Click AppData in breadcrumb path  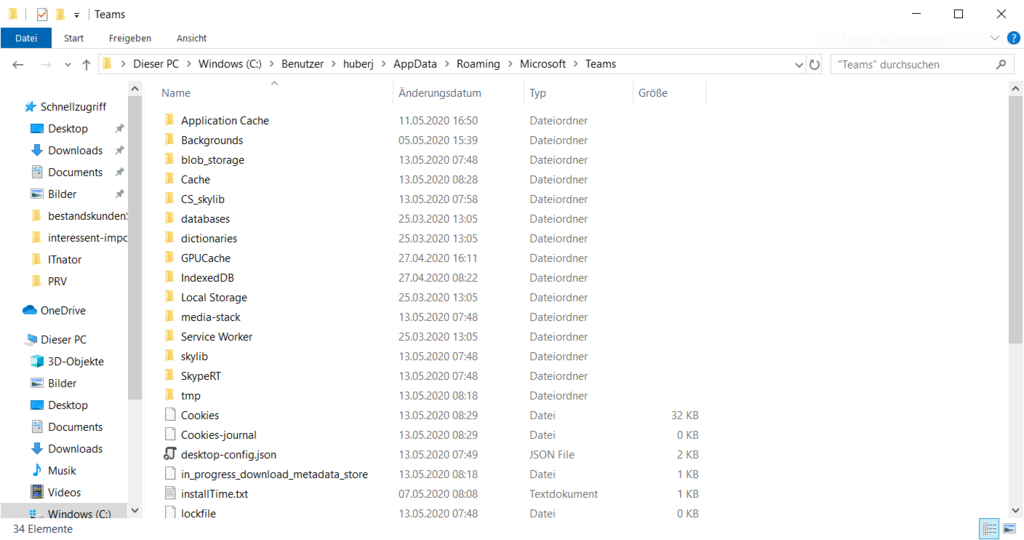point(415,64)
